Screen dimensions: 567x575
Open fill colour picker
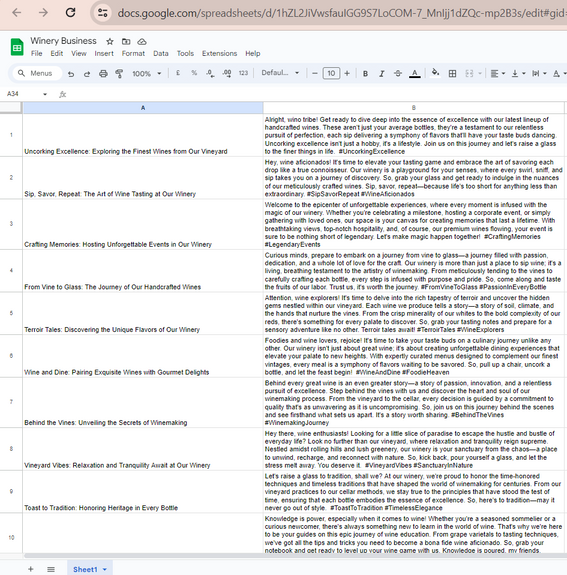click(x=435, y=73)
